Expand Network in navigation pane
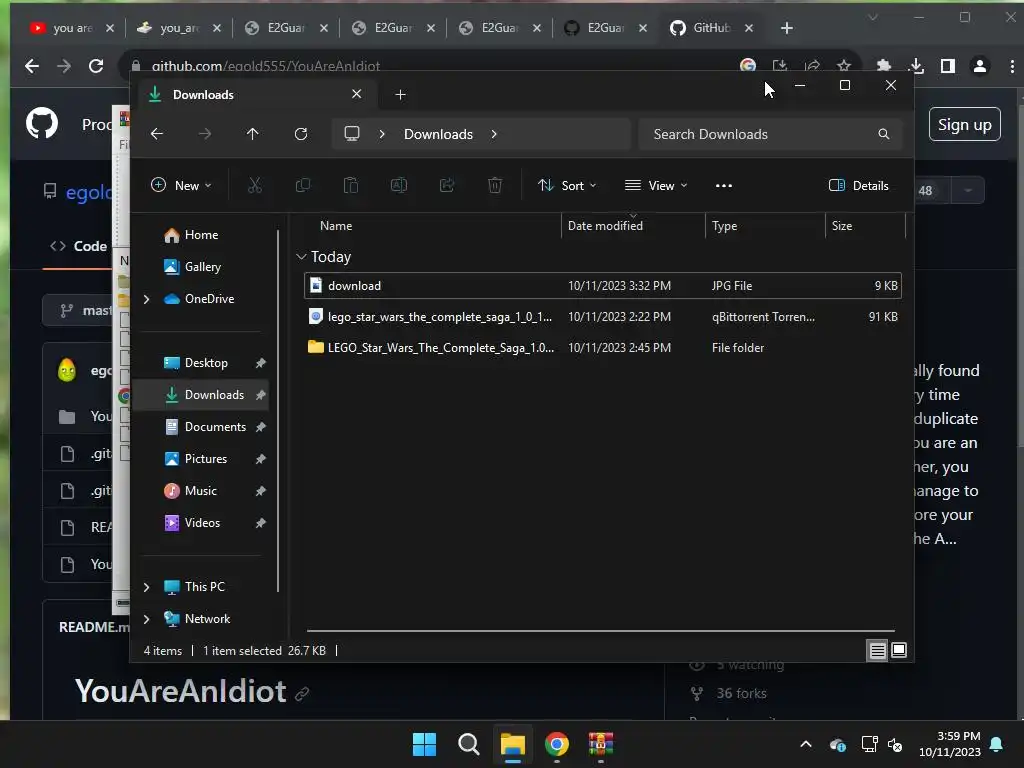 click(146, 619)
